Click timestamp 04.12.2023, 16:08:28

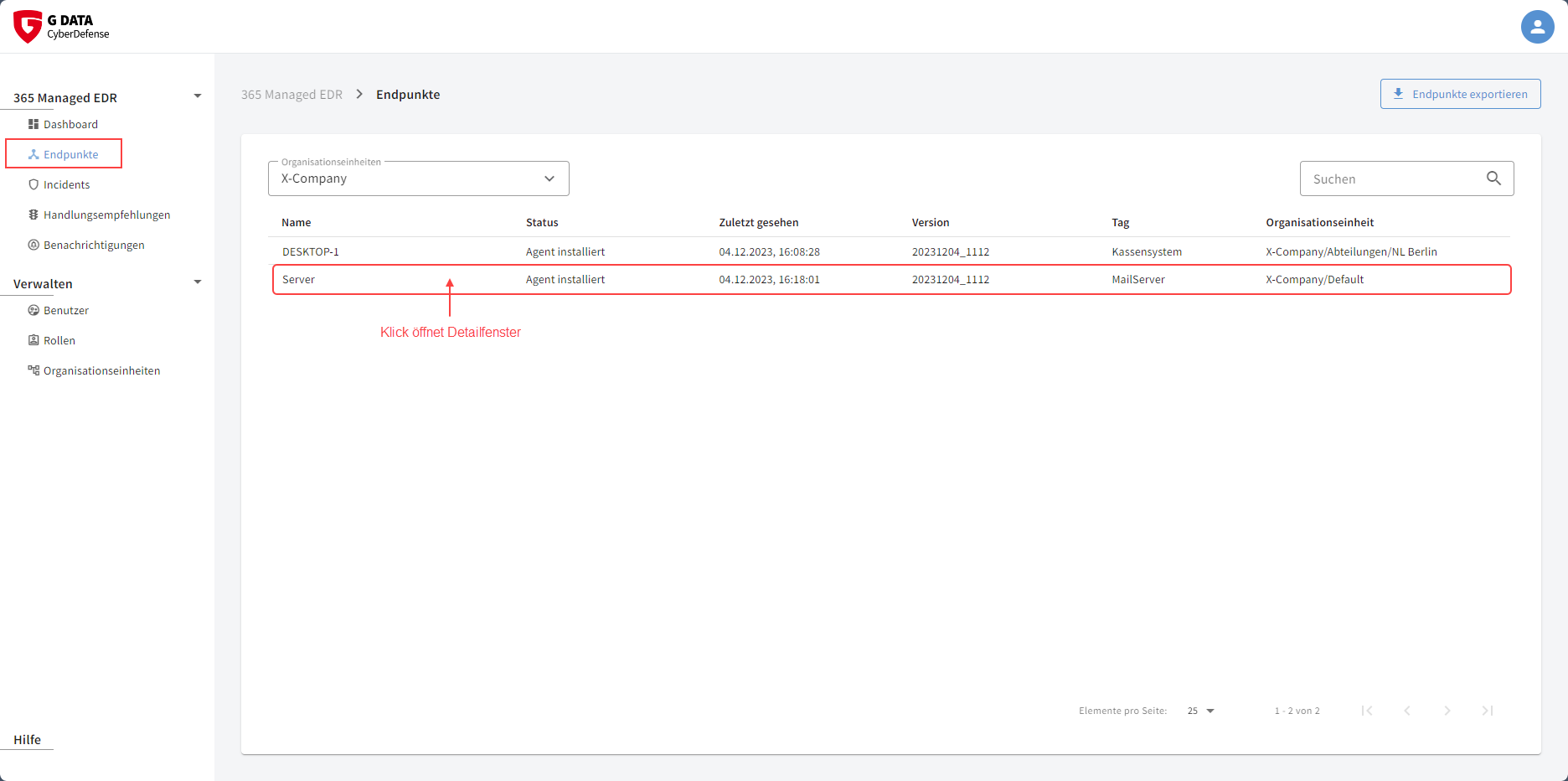(769, 251)
